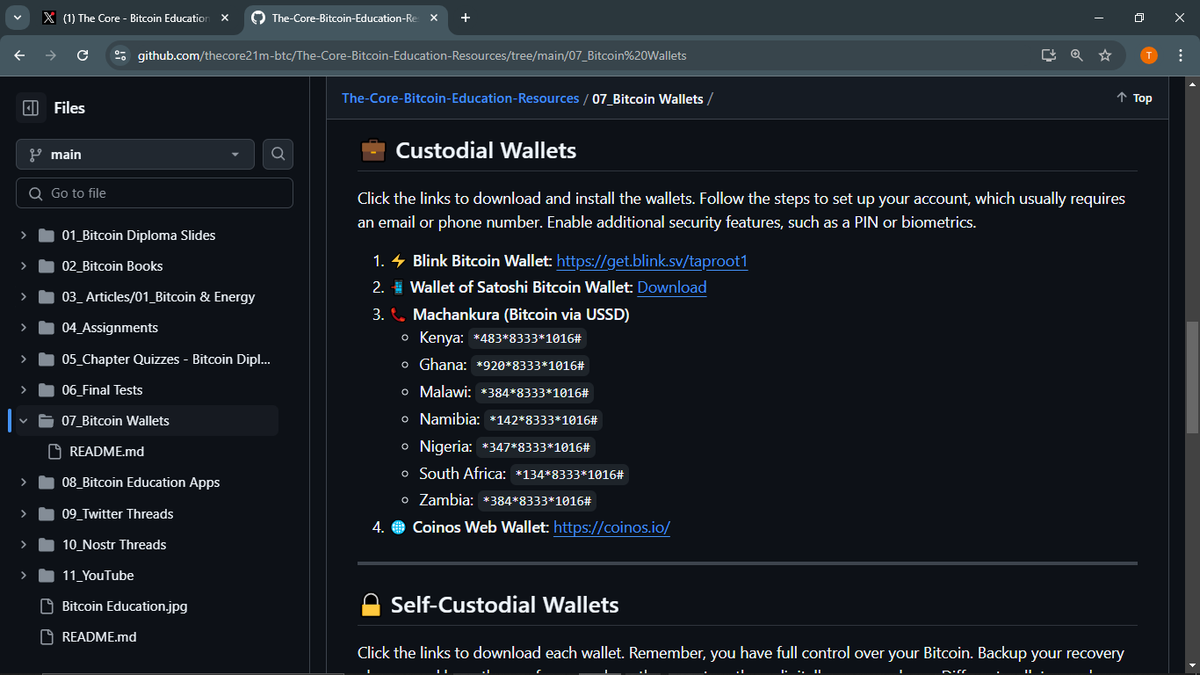
Task: Open the main branch selector dropdown
Action: 137,154
